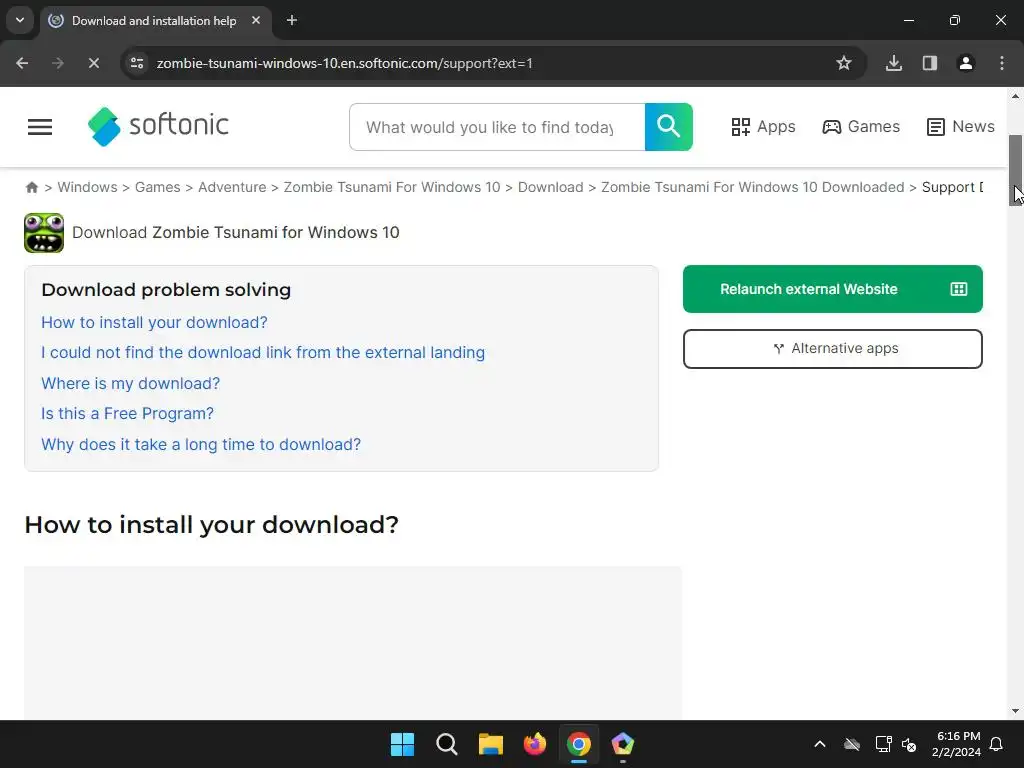Open File Explorer from taskbar
Viewport: 1024px width, 768px height.
tap(490, 744)
